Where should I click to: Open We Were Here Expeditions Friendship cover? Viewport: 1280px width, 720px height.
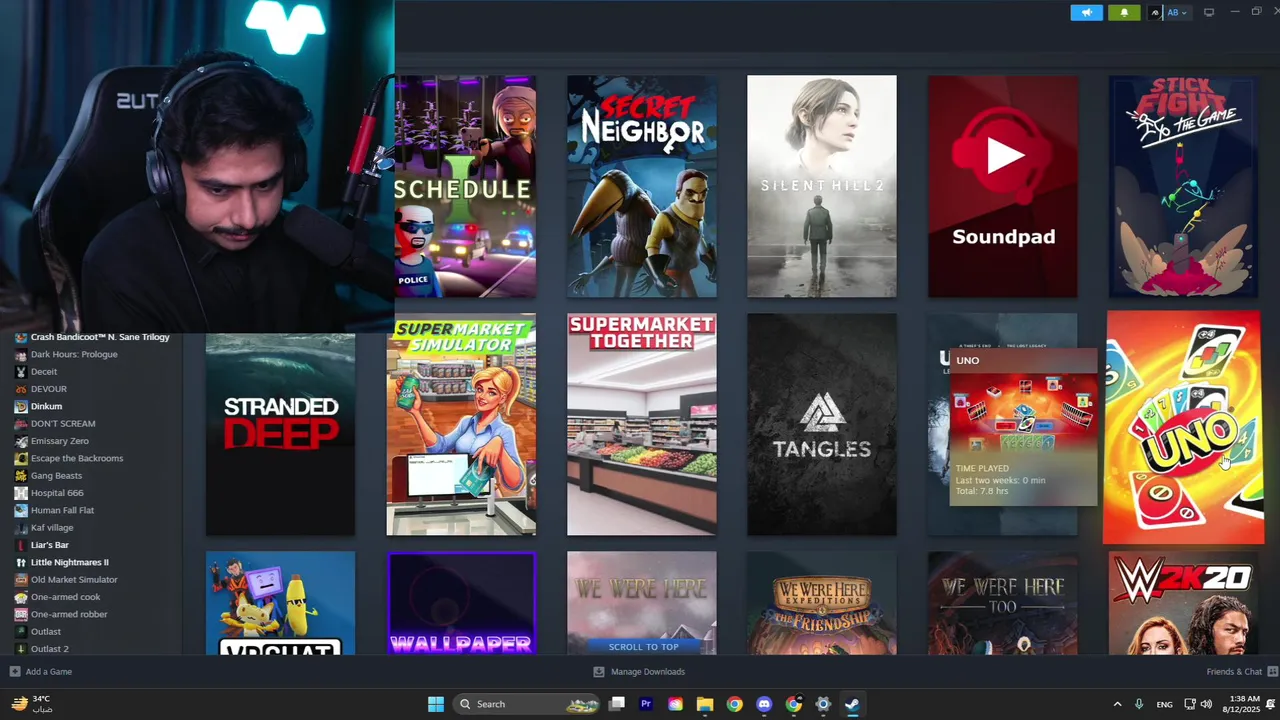(822, 603)
